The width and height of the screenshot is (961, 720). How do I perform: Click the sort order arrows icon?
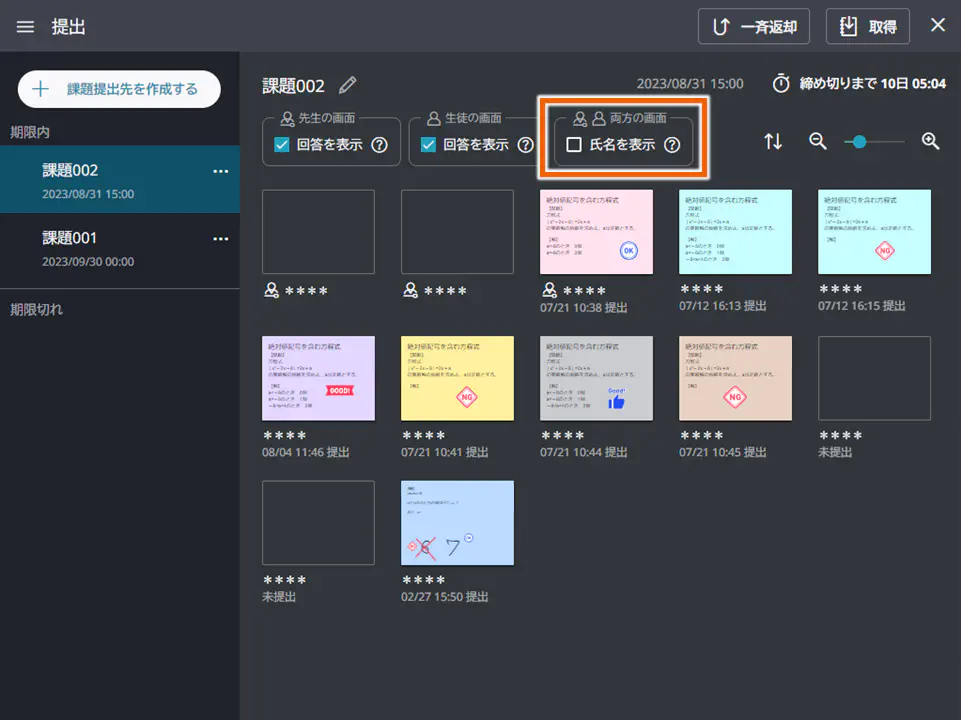[x=773, y=141]
